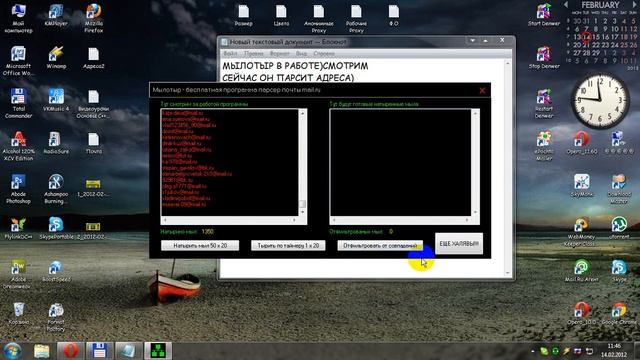Select uTorrent desktop icon
Viewport: 640px width, 360px height.
(x=619, y=228)
